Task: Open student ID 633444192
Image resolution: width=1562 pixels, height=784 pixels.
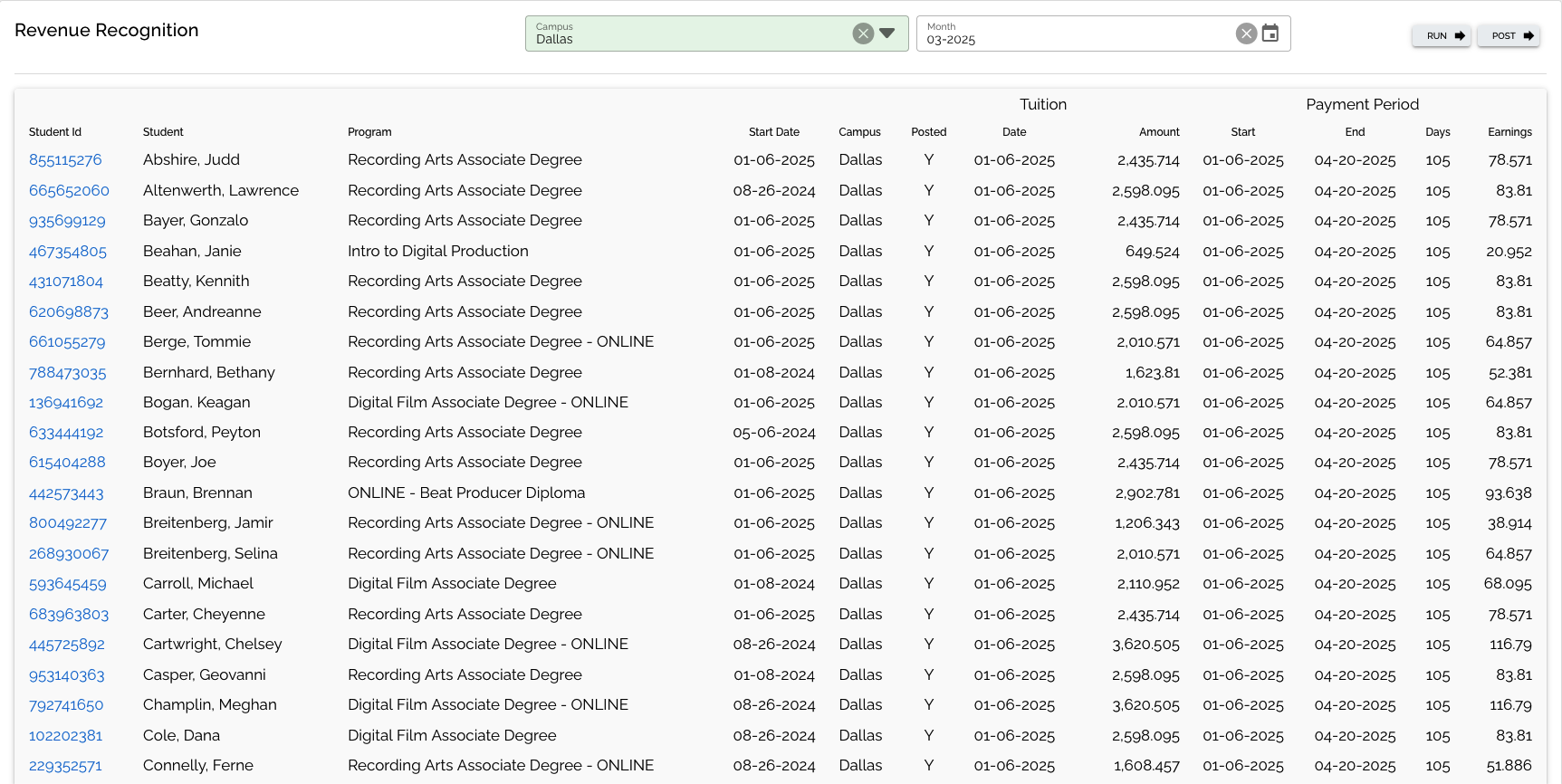Action: tap(66, 433)
